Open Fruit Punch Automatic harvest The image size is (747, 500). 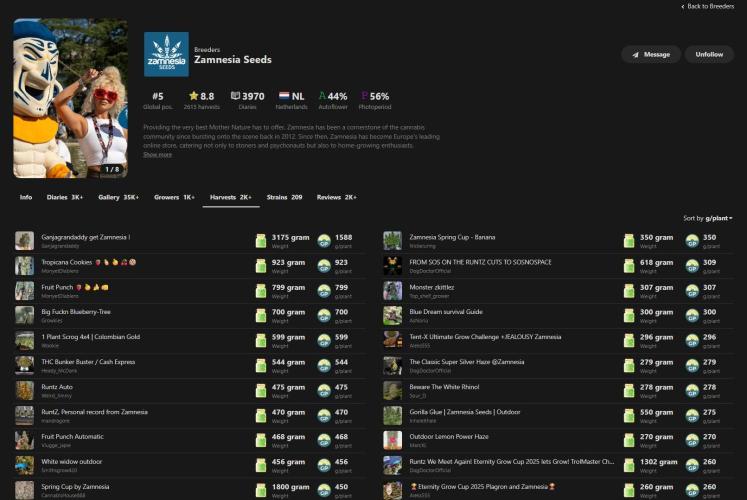pos(72,436)
